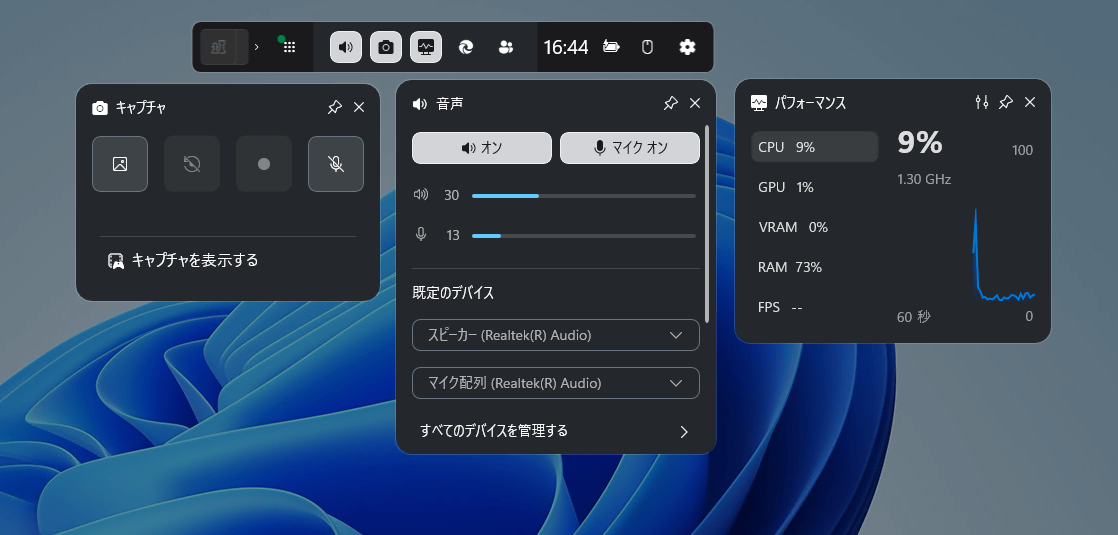Open the マイク配列 (Realtek(R) Audio) dropdown

[556, 383]
